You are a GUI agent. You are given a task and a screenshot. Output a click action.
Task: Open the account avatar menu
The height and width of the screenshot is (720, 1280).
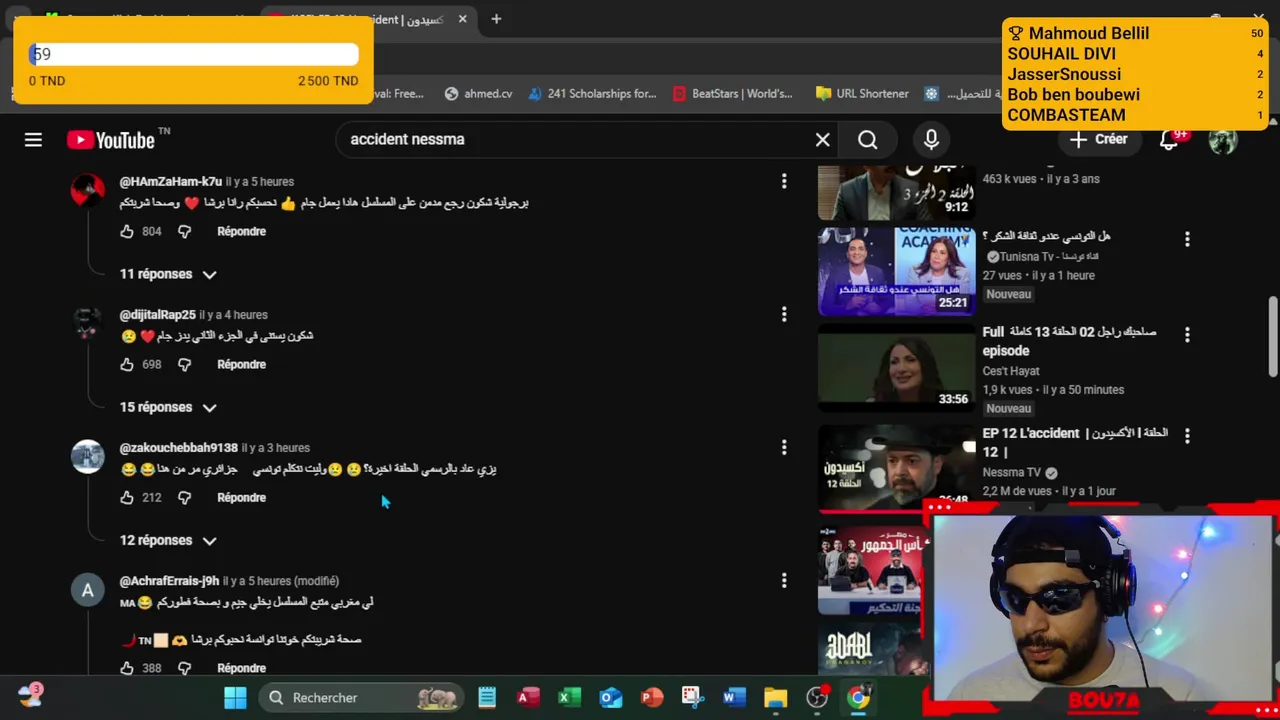[x=1223, y=140]
